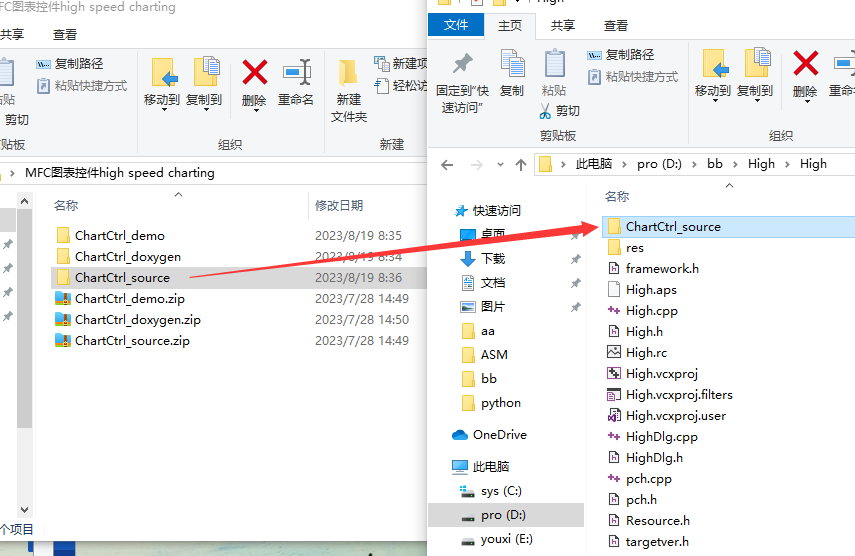The width and height of the screenshot is (855, 556).
Task: Click red Delete icon in right window
Action: click(x=805, y=63)
